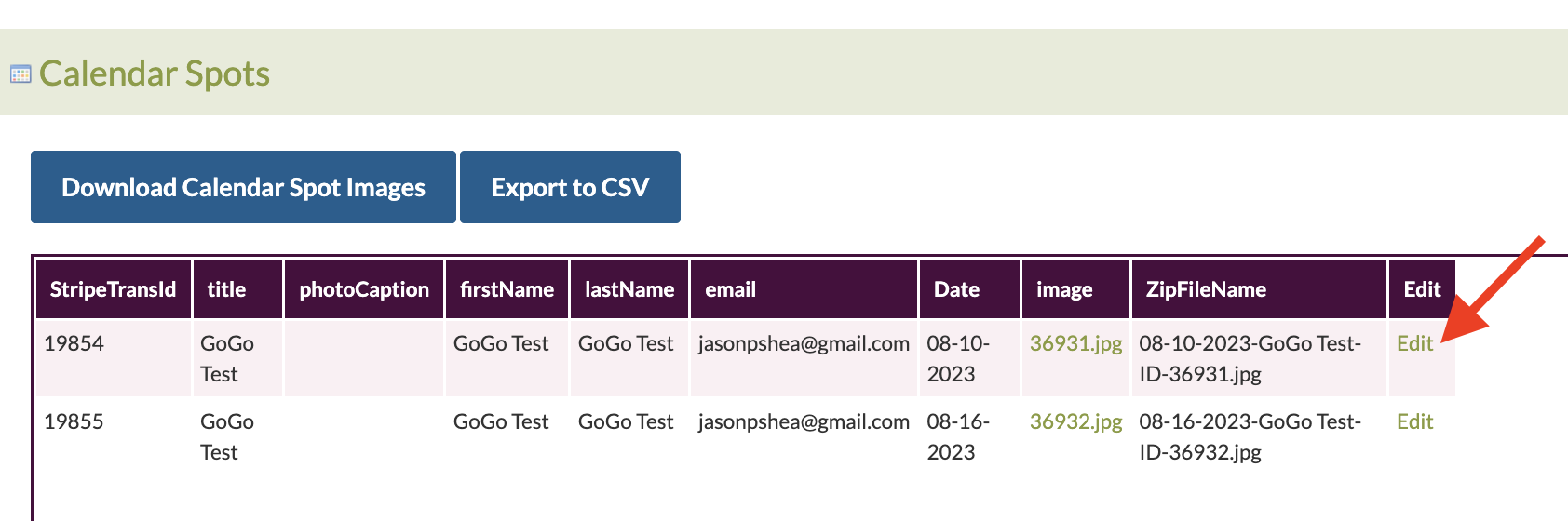Select zip filename 08-10-2023-GoGo Test-ID-36931.jpg
Viewport: 1568px width, 521px height.
1250,358
